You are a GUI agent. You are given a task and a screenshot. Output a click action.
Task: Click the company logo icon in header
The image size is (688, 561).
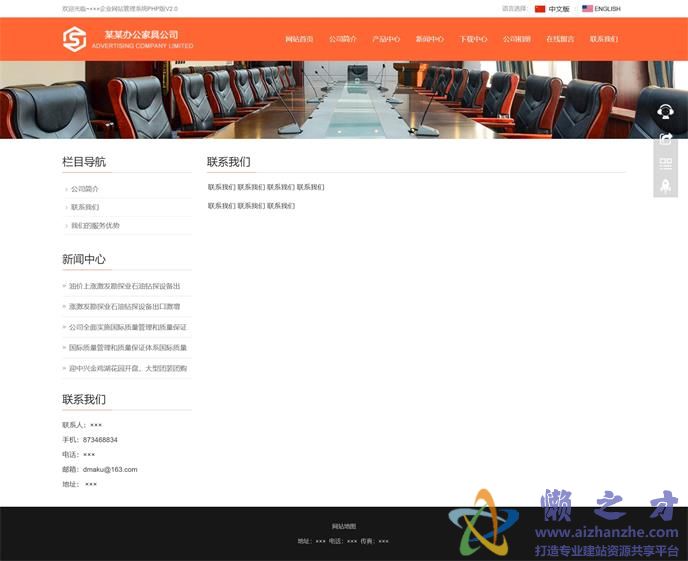[74, 39]
